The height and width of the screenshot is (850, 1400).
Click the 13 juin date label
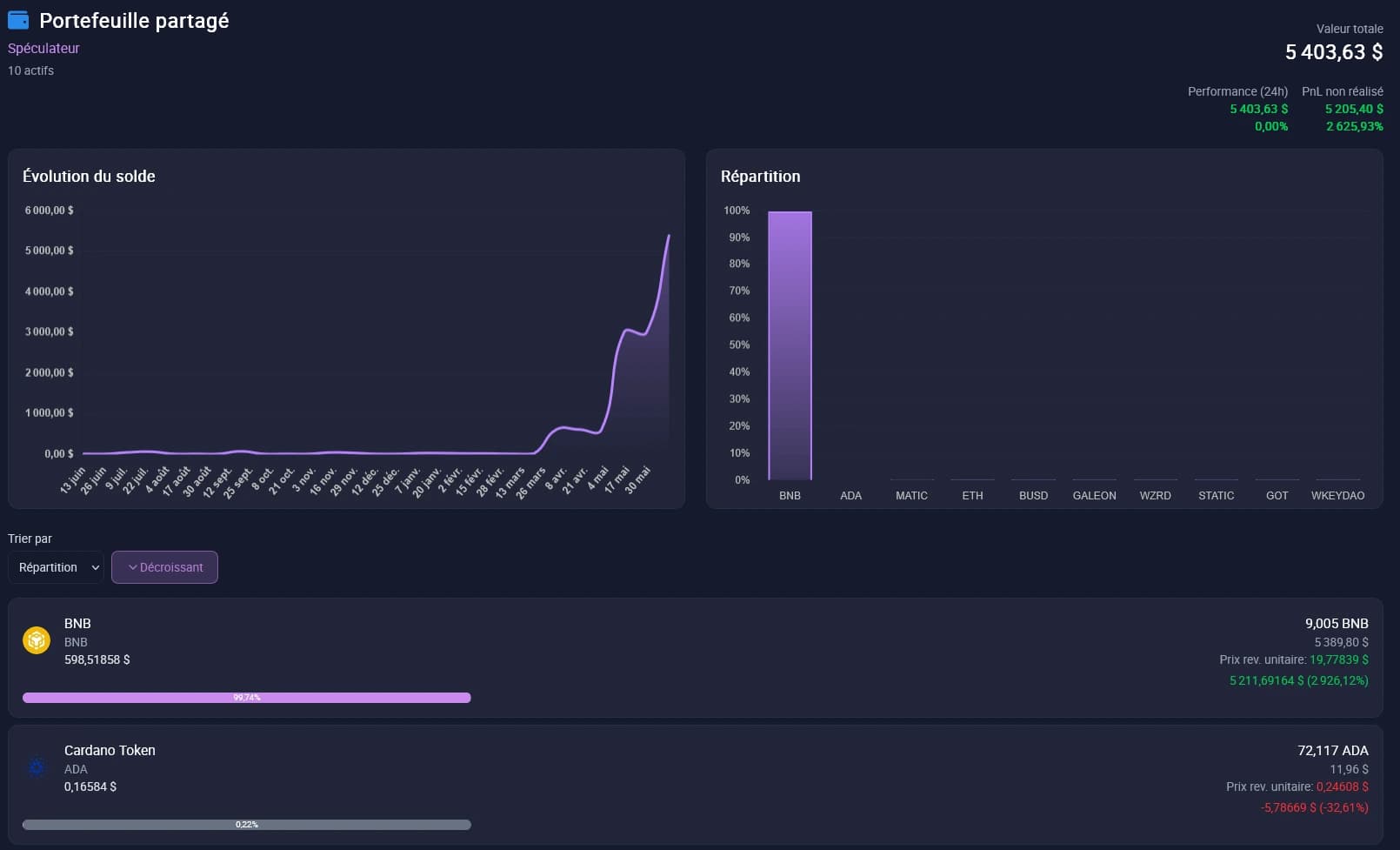(72, 480)
